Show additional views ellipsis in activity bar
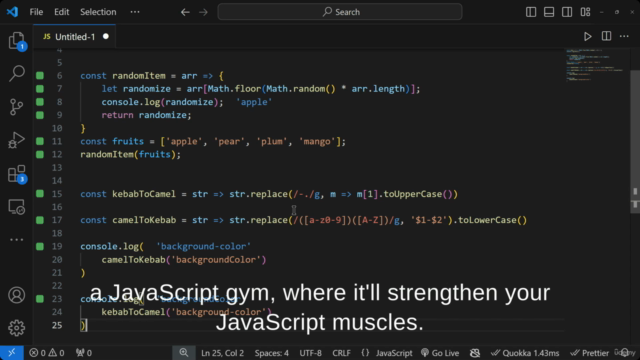This screenshot has height=360, width=640. (17, 240)
